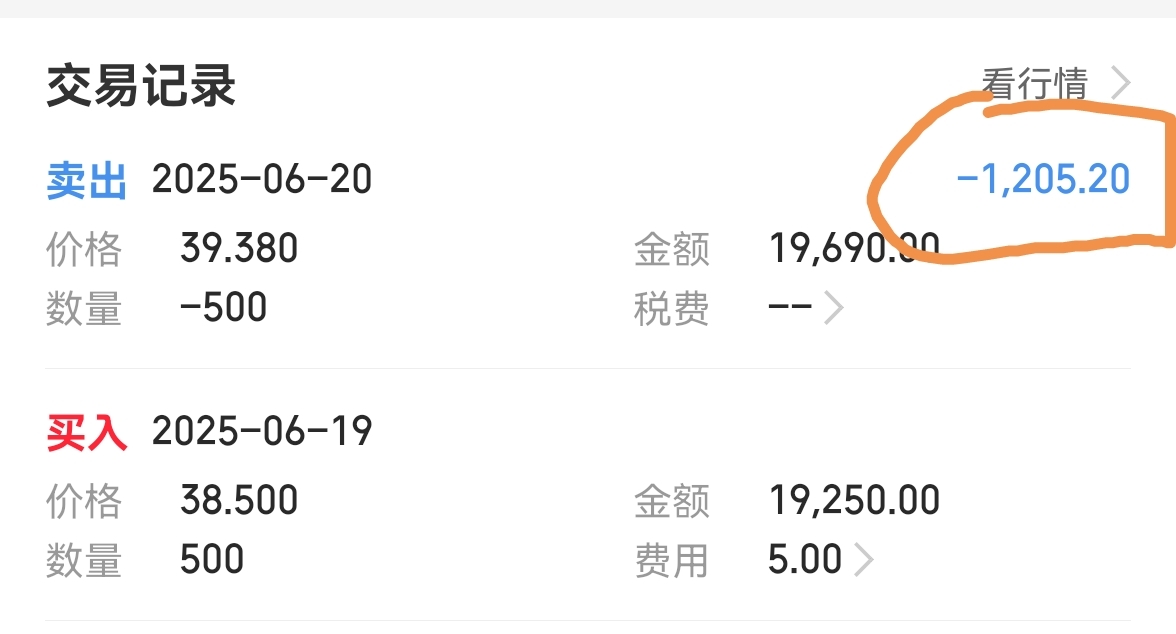The width and height of the screenshot is (1176, 634).
Task: Tap the sell amount 19,690.00
Action: 854,248
